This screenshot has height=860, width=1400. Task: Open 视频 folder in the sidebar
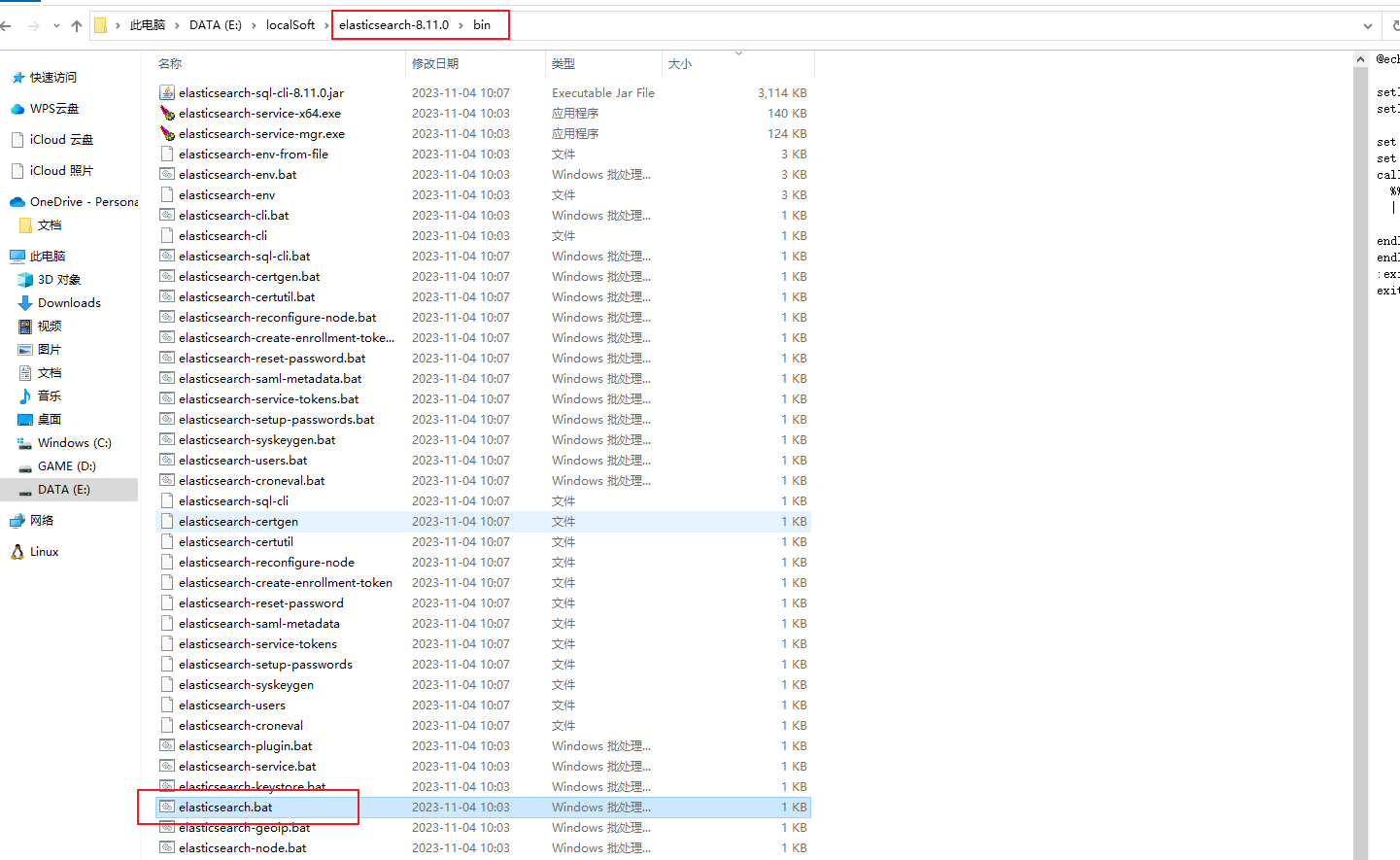[50, 327]
